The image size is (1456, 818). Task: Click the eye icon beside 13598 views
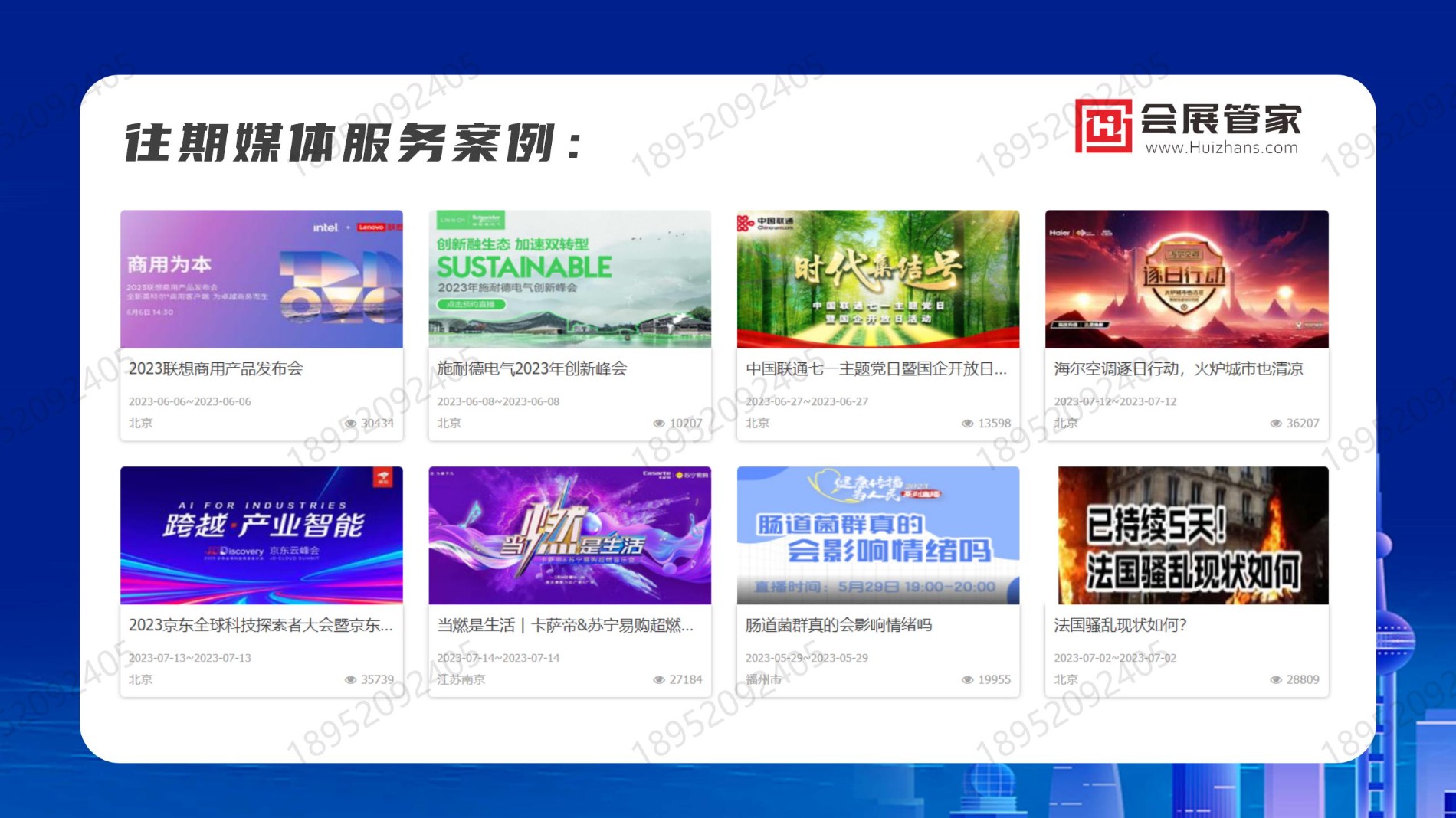[967, 424]
